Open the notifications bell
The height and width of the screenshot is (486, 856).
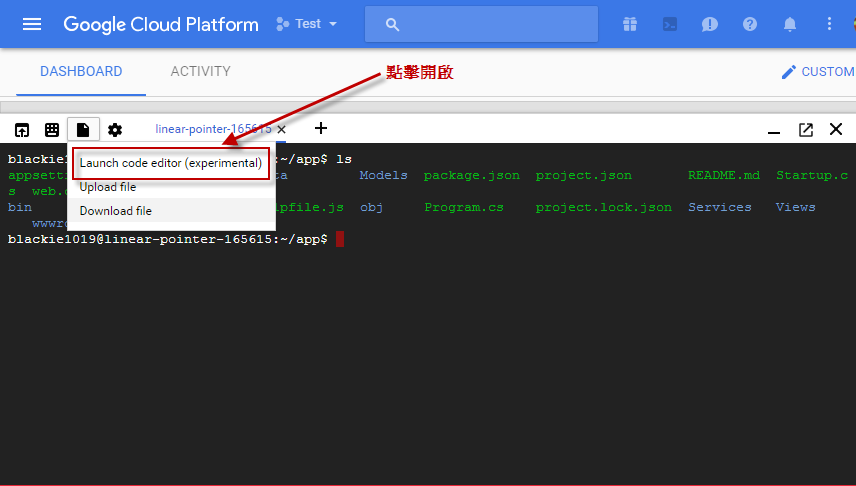pyautogui.click(x=790, y=24)
